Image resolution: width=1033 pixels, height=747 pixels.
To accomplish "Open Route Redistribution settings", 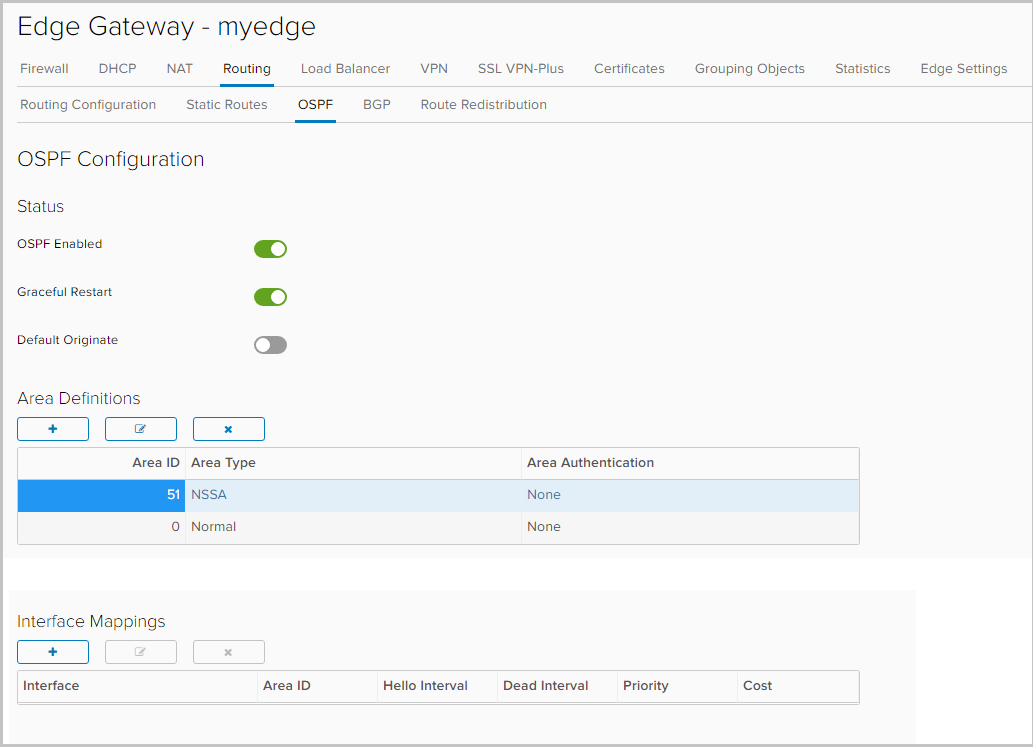I will [483, 104].
